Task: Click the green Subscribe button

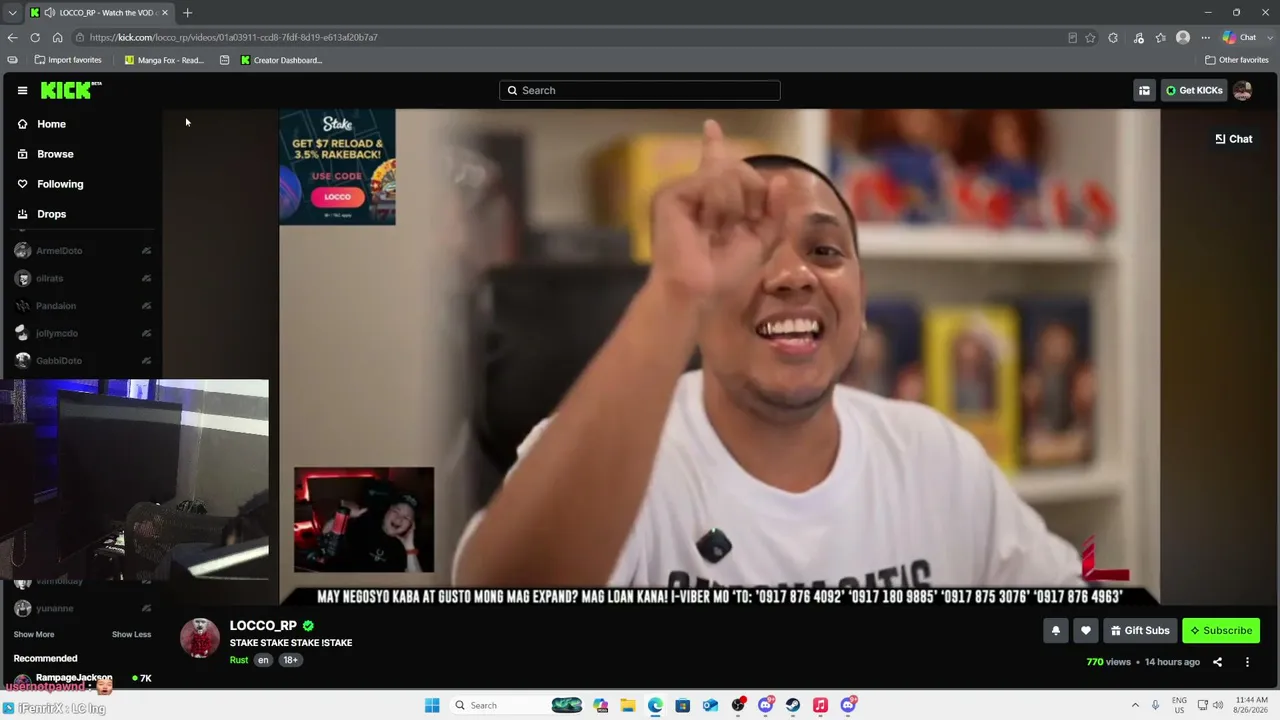Action: pyautogui.click(x=1221, y=631)
